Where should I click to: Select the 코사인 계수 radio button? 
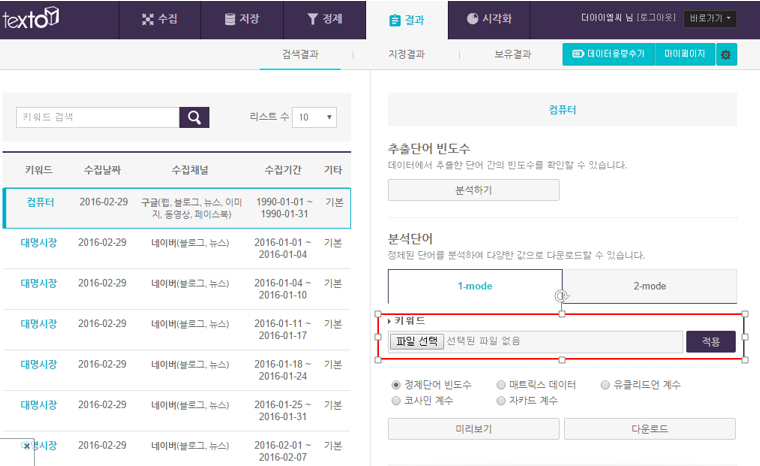[396, 400]
